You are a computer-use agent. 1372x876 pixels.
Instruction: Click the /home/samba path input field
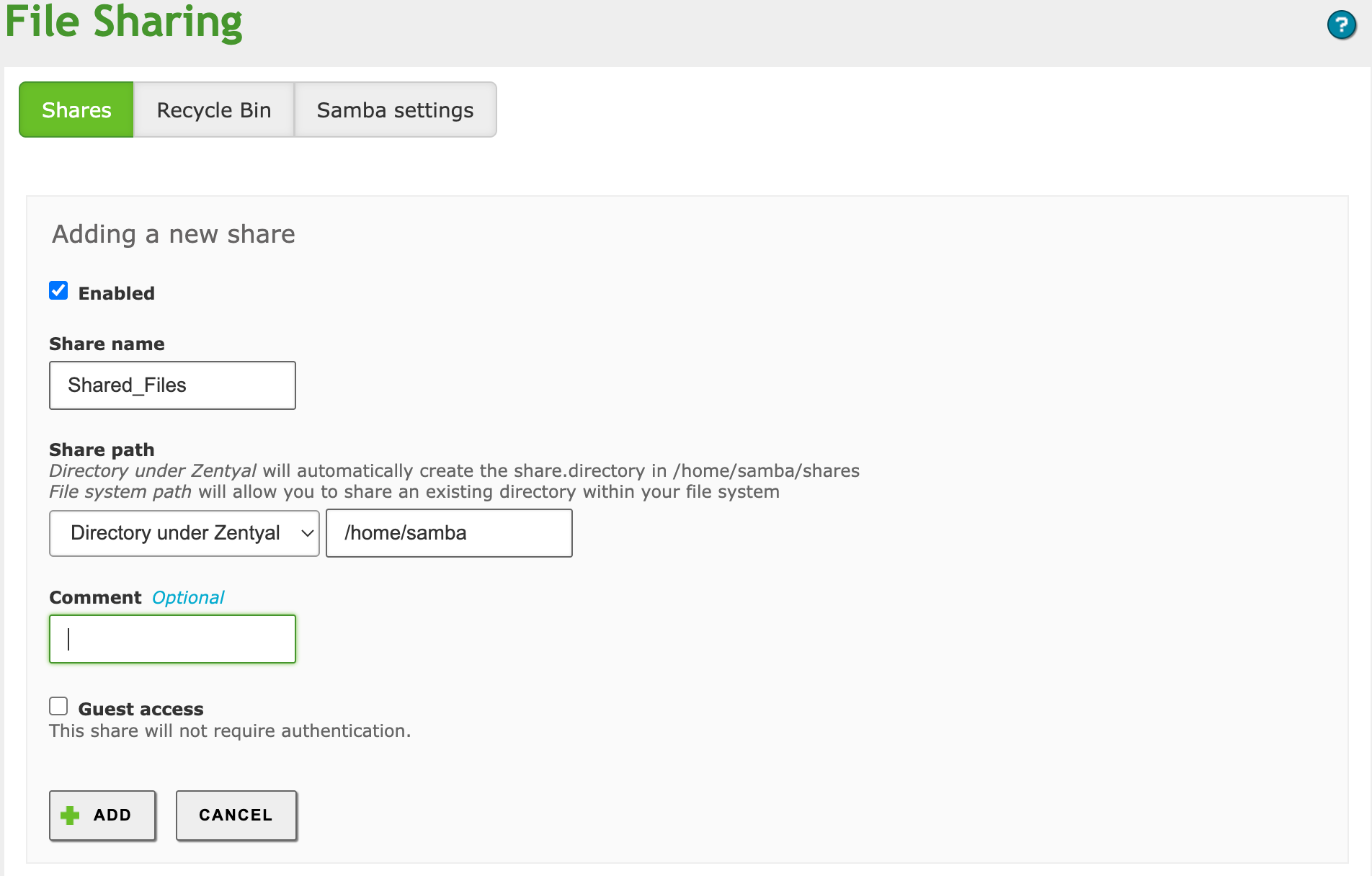coord(449,533)
